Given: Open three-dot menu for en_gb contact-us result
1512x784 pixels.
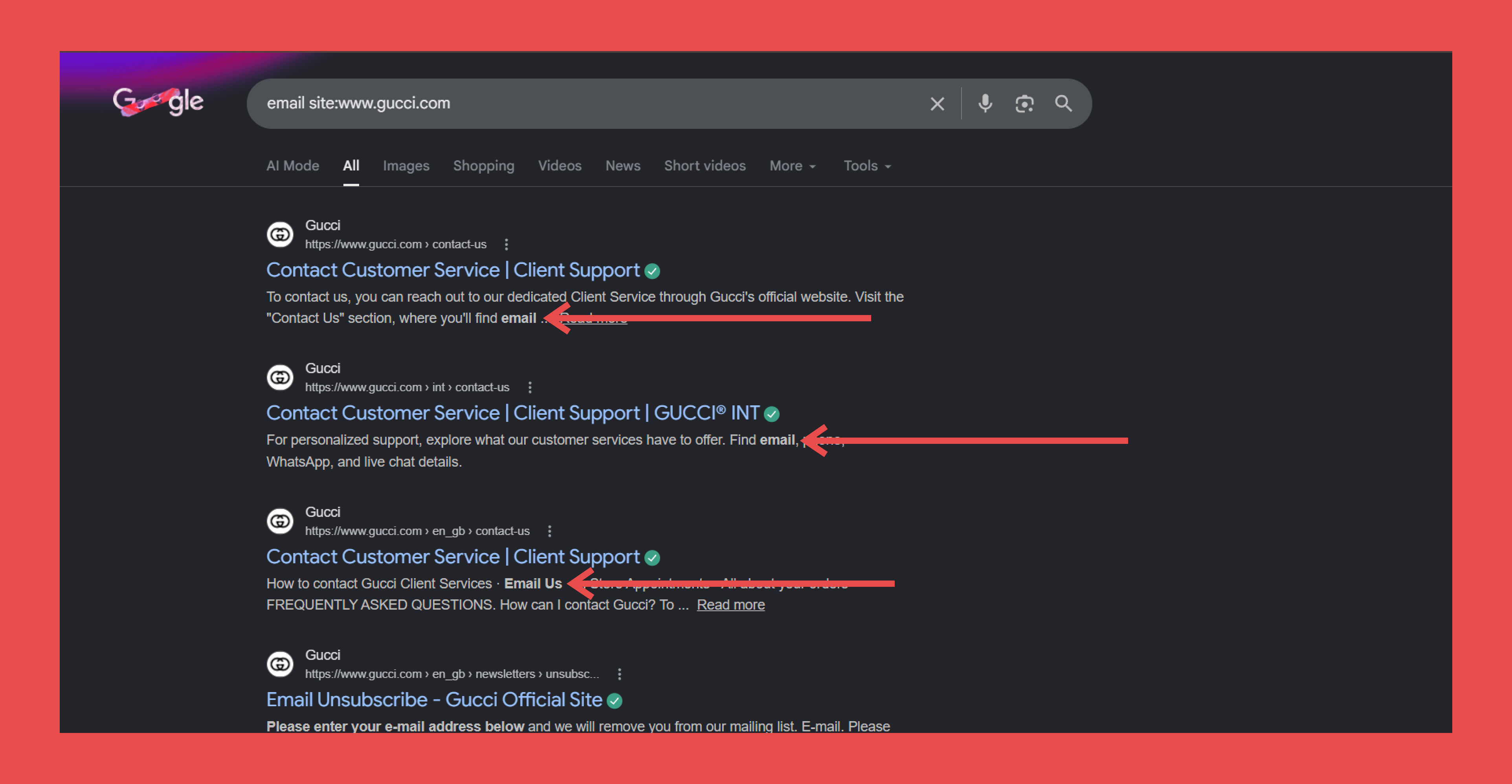Looking at the screenshot, I should [549, 531].
